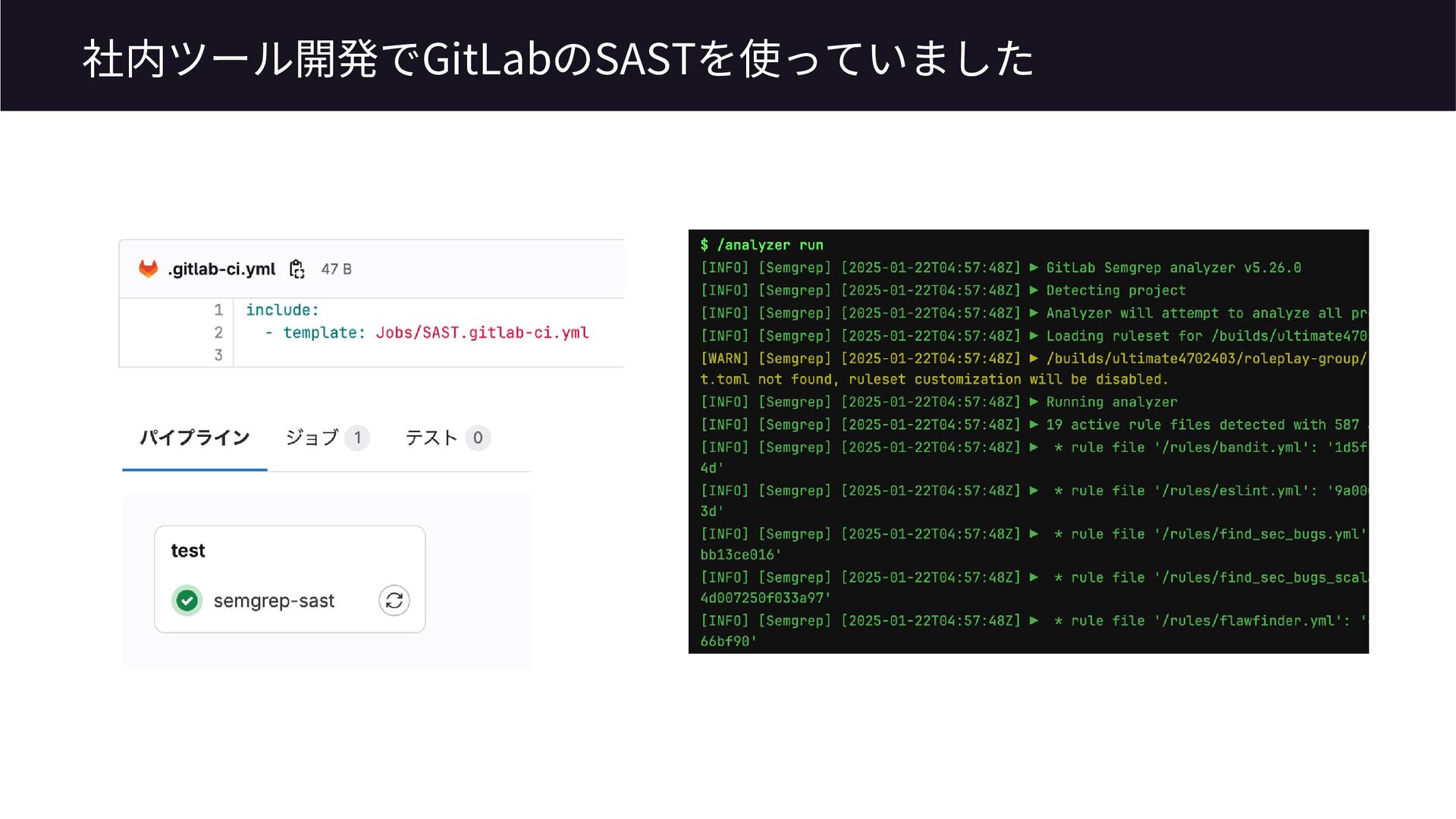Click the test stage heading
The image size is (1456, 819).
point(188,551)
